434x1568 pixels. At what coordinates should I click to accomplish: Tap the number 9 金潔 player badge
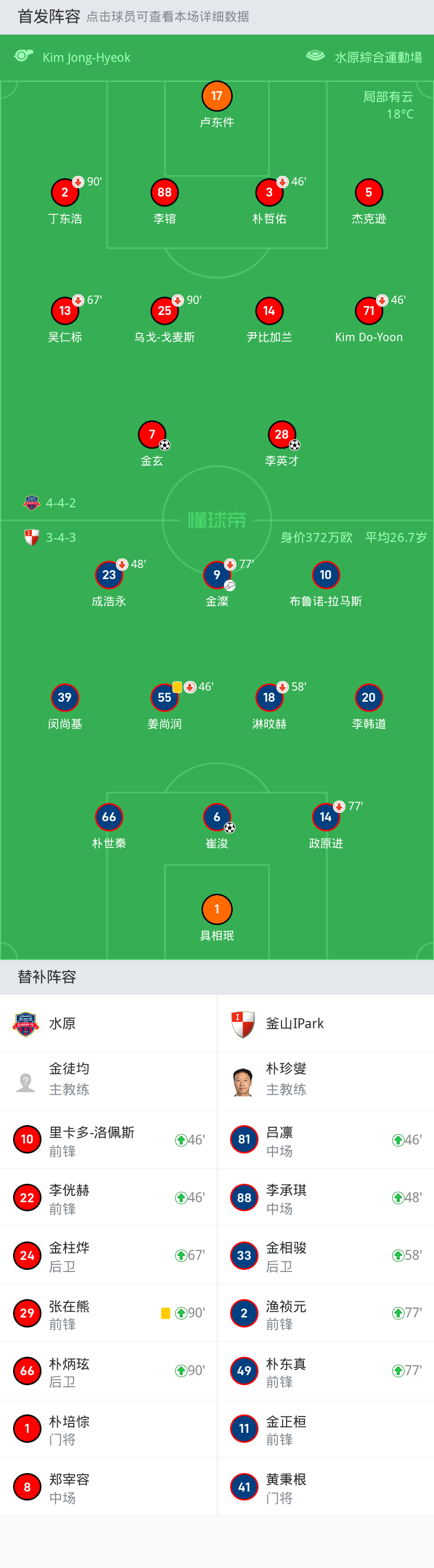click(x=216, y=575)
